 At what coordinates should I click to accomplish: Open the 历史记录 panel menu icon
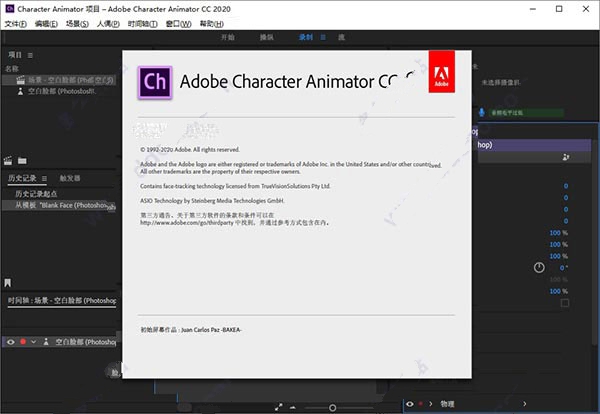pos(44,178)
